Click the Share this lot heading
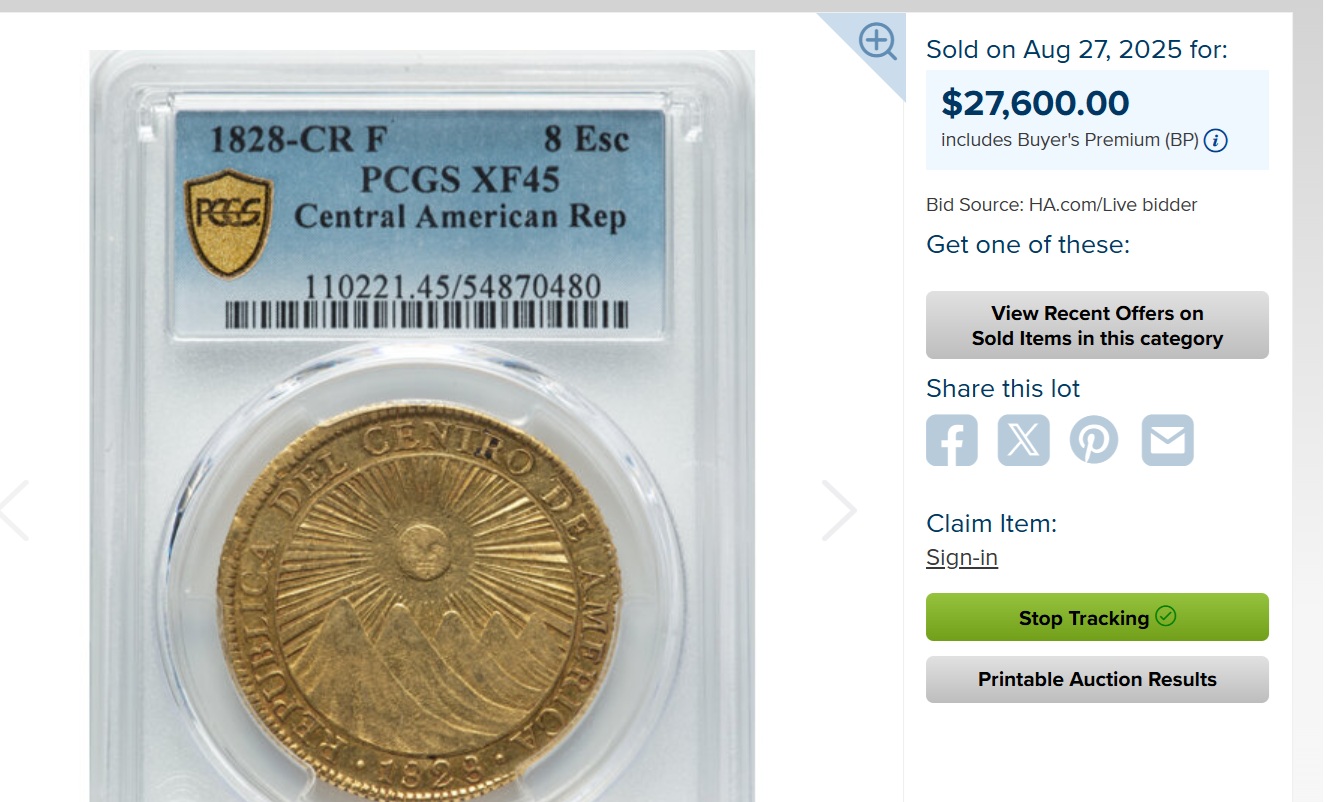Screen dimensions: 1326x802 [x=1003, y=388]
